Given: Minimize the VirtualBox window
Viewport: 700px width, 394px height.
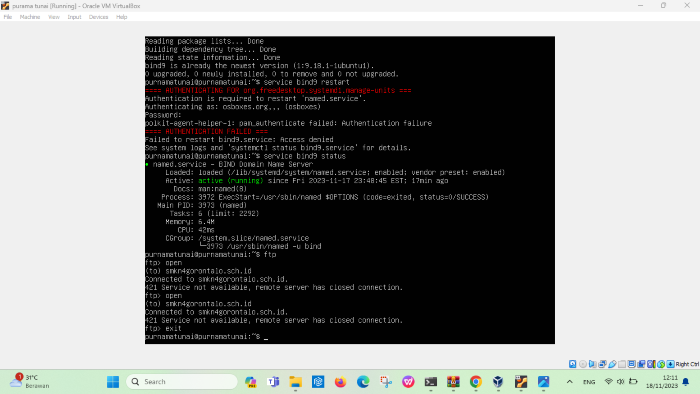Looking at the screenshot, I should 640,5.
